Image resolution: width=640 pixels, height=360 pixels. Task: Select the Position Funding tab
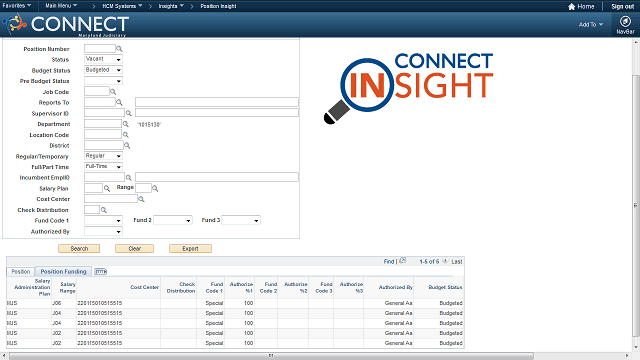click(x=63, y=271)
